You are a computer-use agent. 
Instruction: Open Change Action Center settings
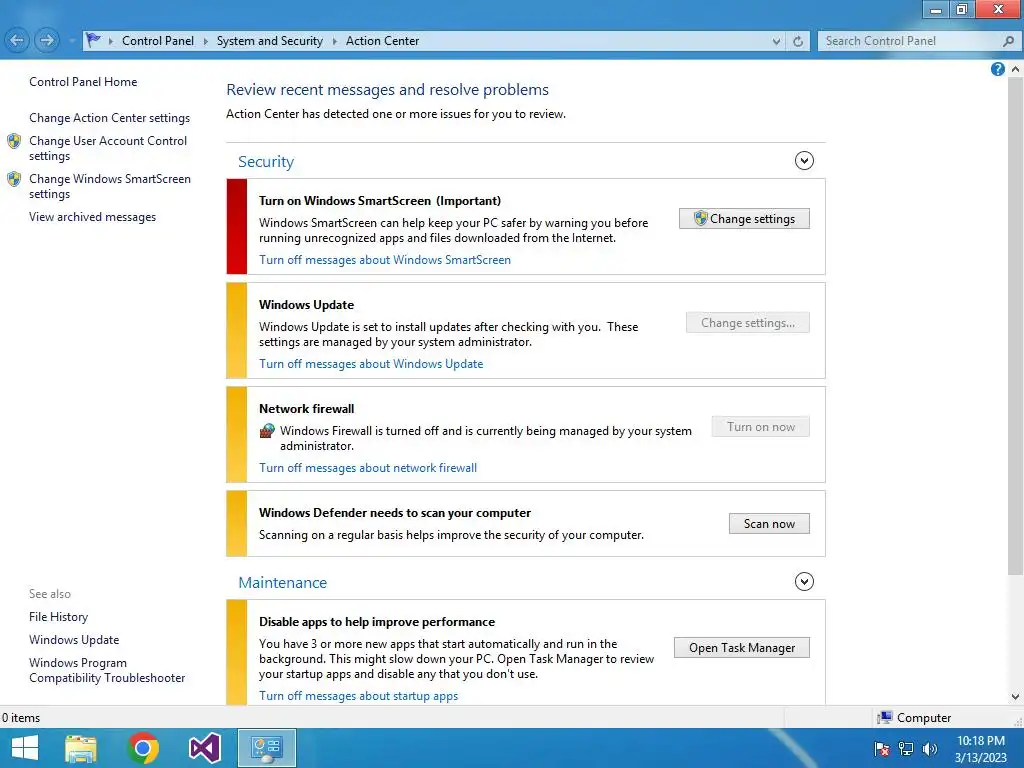point(110,118)
